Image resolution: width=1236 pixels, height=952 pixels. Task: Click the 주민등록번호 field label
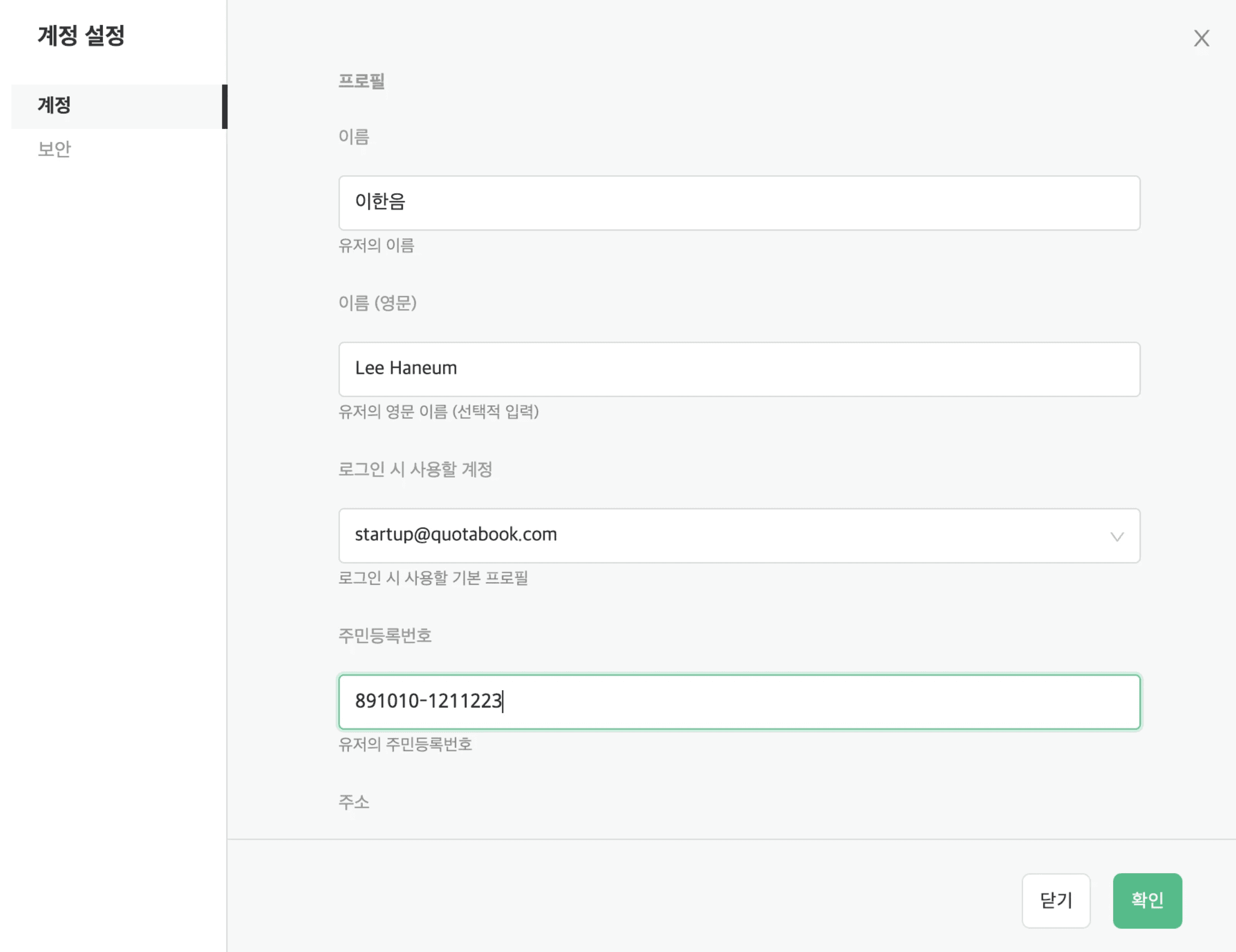click(x=385, y=635)
